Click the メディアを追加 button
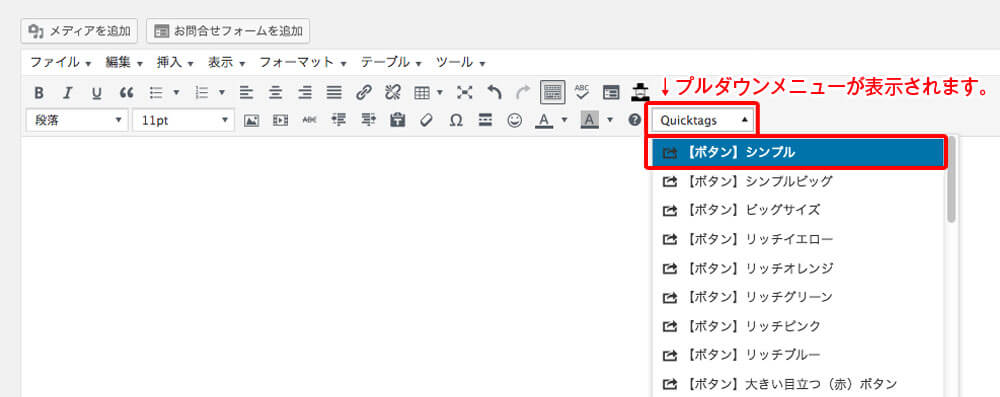1000x397 pixels. tap(79, 30)
